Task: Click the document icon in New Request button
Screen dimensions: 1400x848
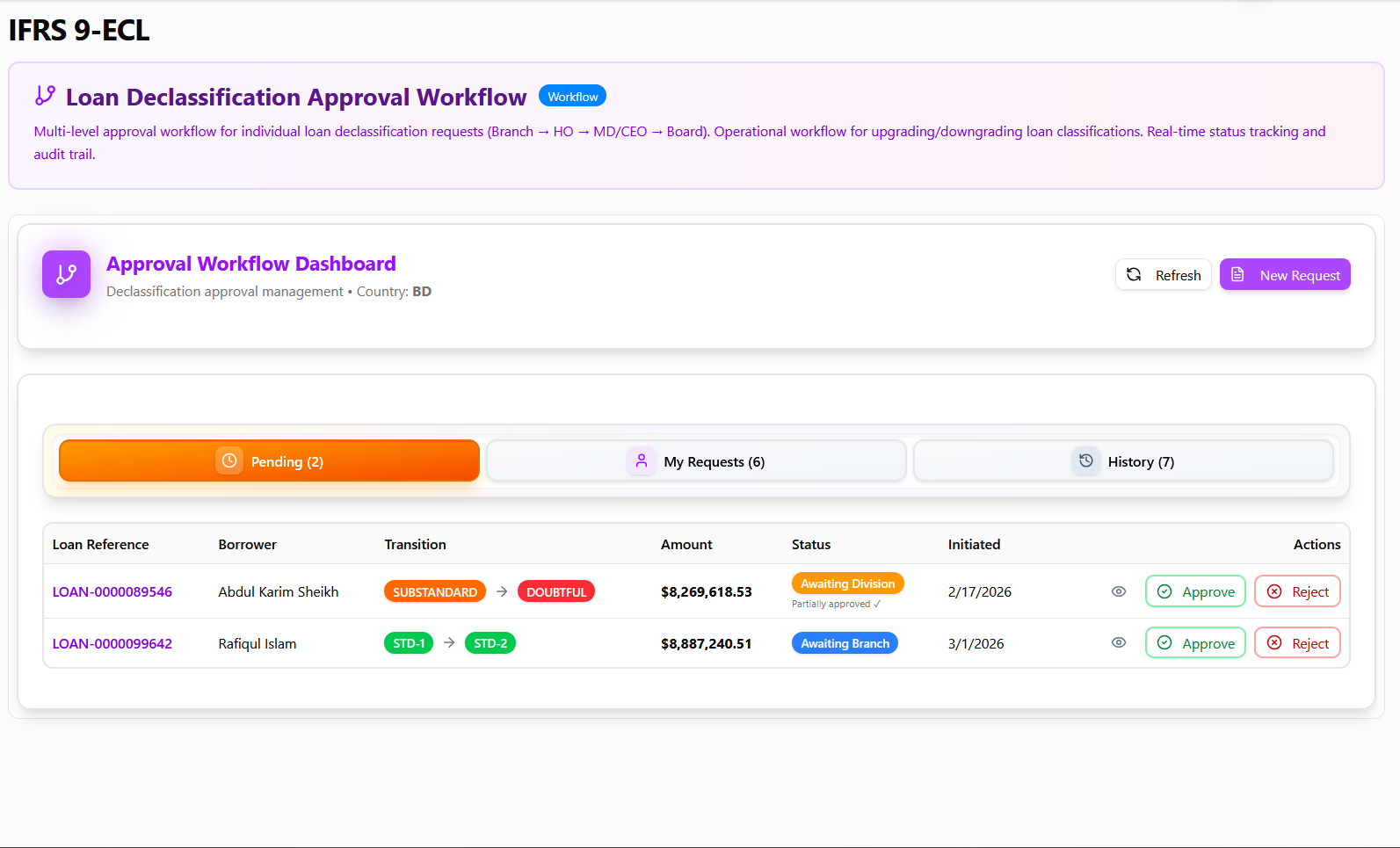Action: point(1237,274)
